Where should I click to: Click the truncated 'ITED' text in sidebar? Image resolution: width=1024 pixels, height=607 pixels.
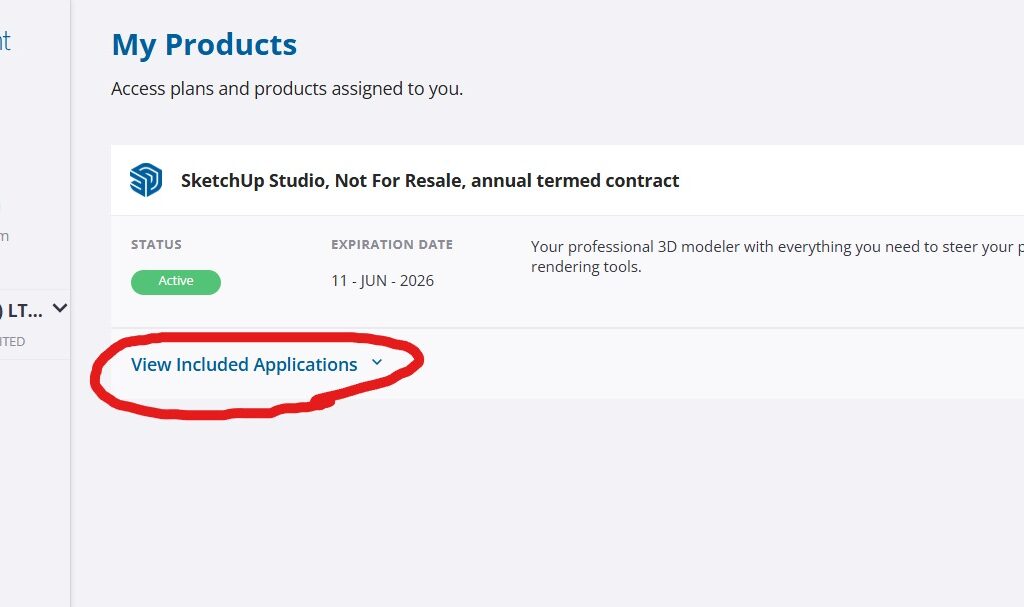click(x=12, y=342)
